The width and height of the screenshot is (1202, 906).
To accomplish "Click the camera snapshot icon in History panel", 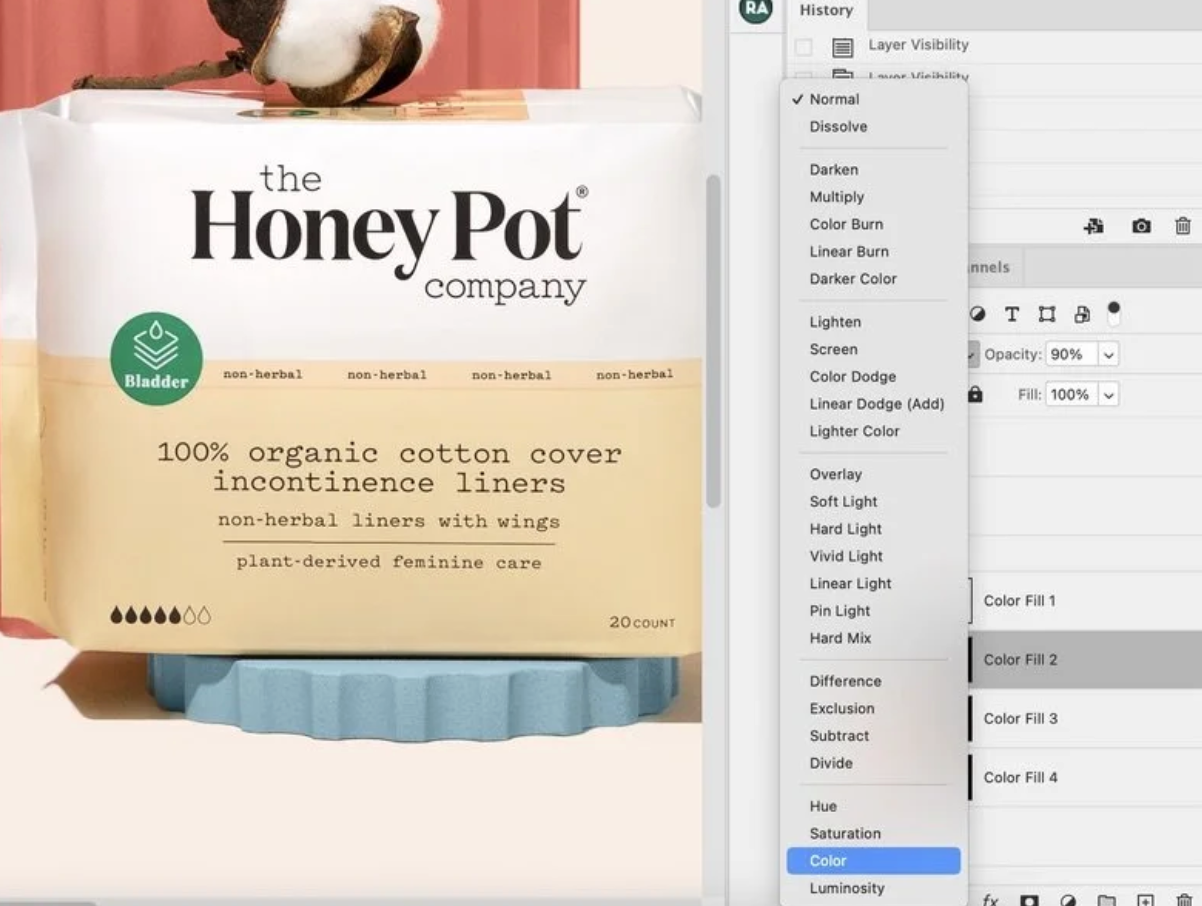I will [x=1141, y=226].
